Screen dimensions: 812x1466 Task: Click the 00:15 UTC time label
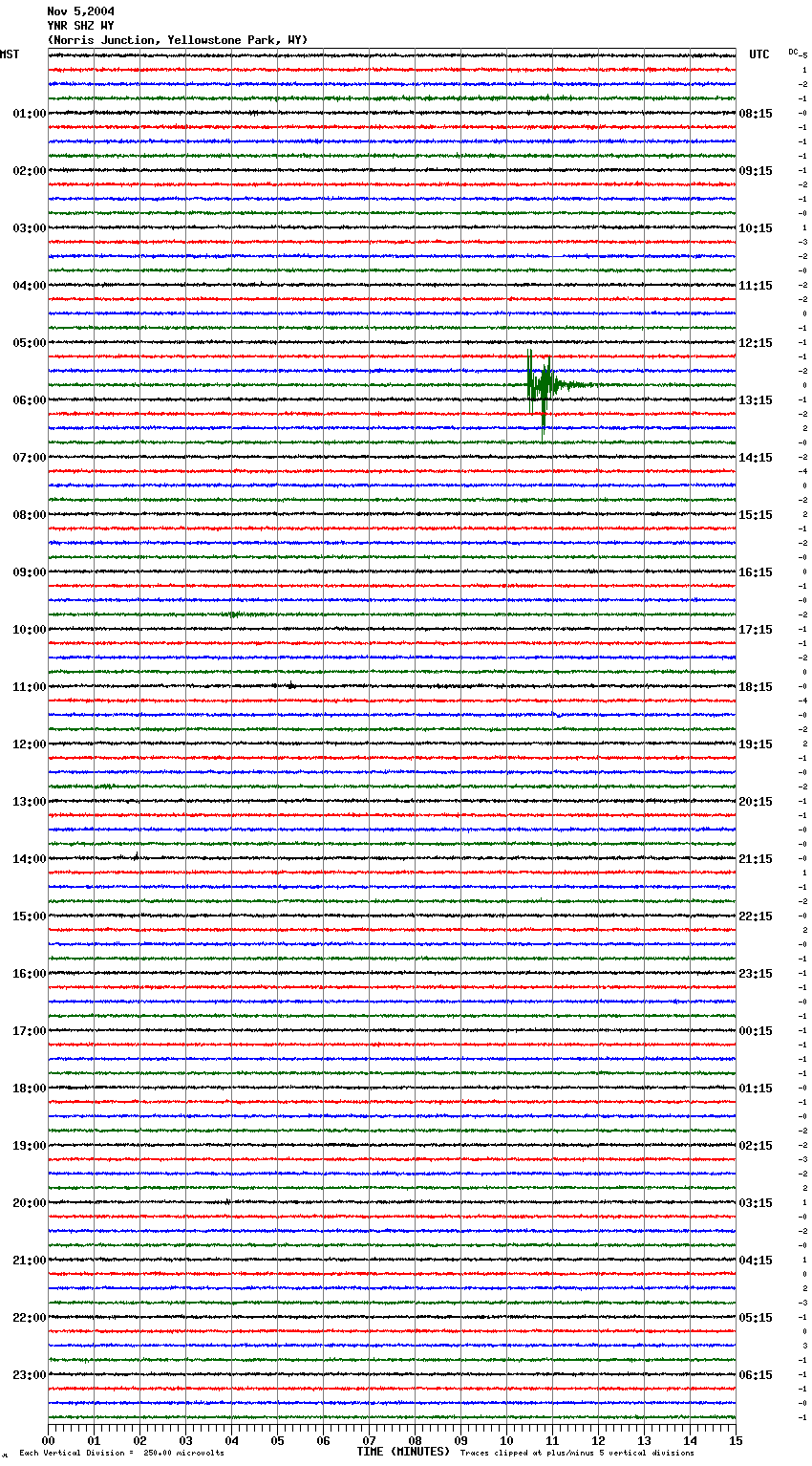756,1031
